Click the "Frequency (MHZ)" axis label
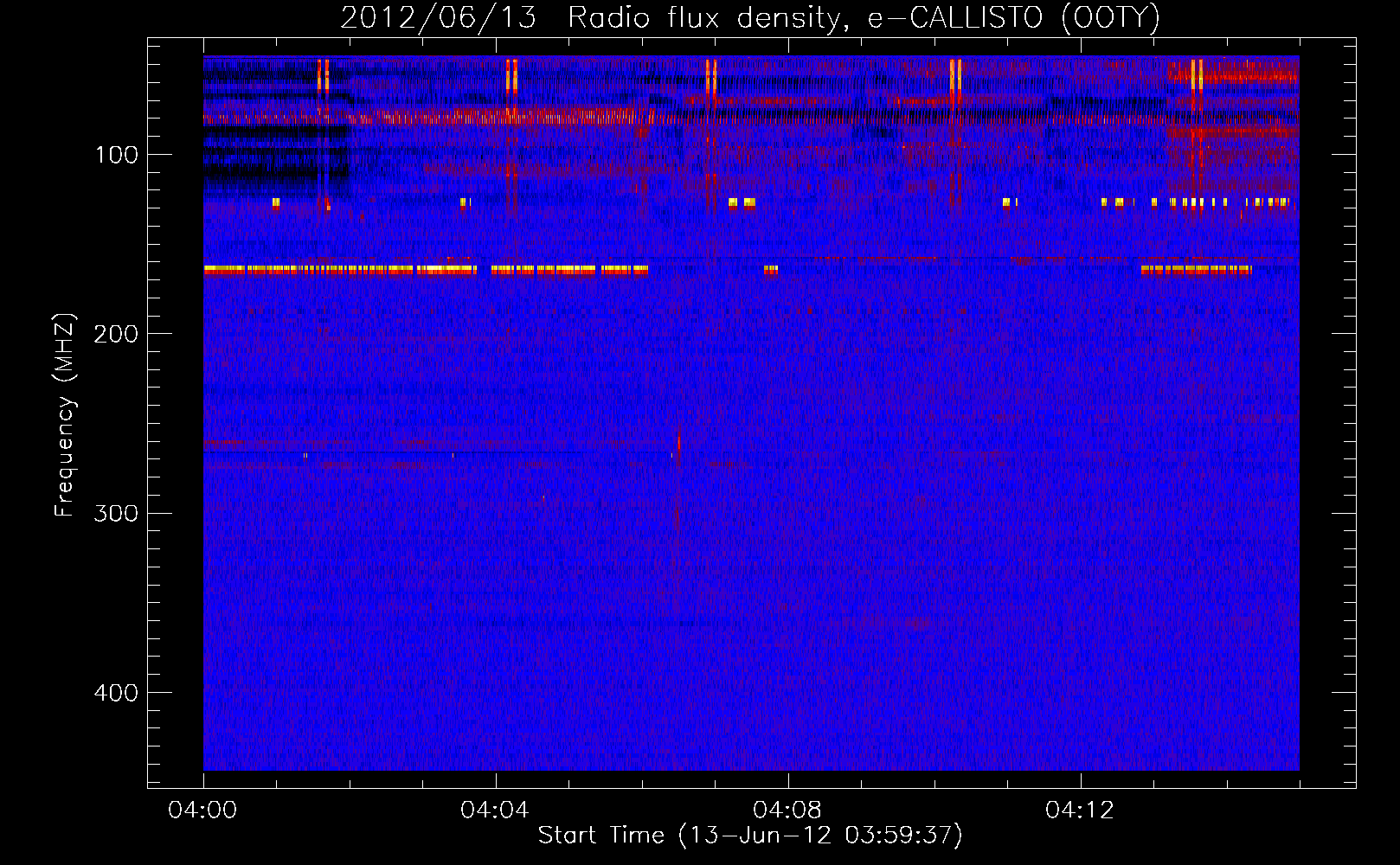The image size is (1400, 865). 65,414
